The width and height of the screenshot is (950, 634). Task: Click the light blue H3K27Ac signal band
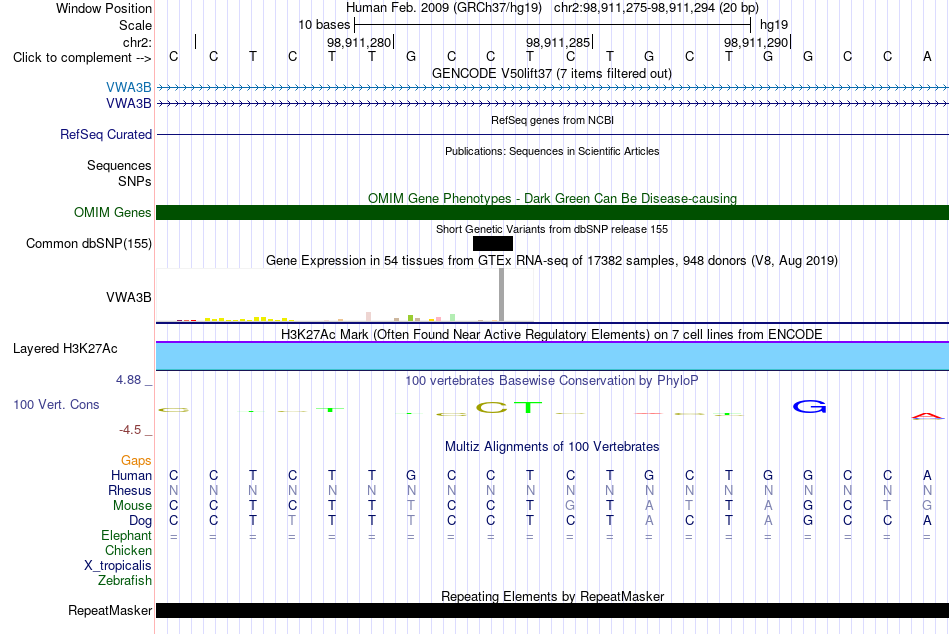click(x=552, y=356)
